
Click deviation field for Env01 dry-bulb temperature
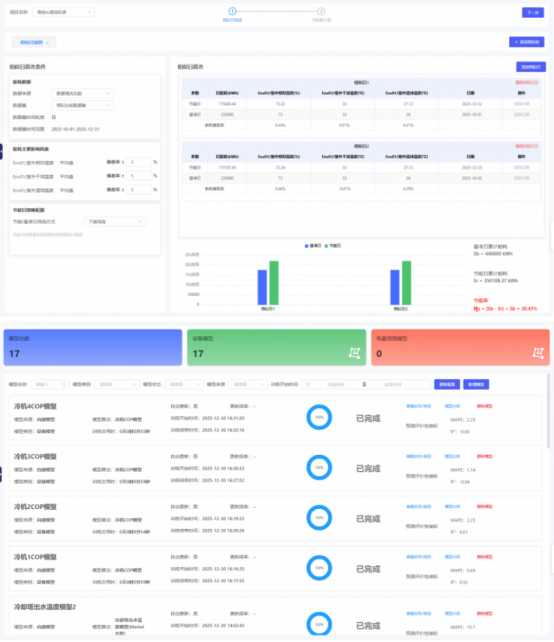[139, 176]
